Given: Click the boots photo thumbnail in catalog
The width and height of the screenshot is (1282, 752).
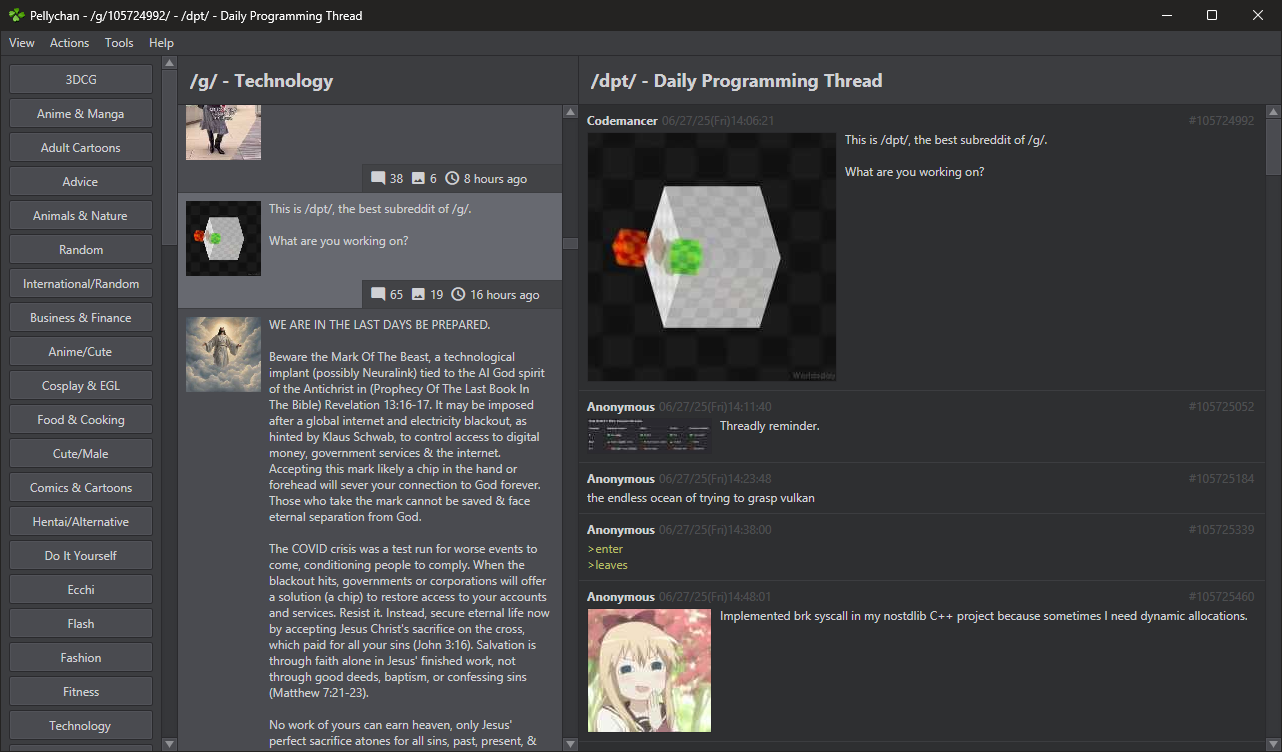Looking at the screenshot, I should [223, 134].
